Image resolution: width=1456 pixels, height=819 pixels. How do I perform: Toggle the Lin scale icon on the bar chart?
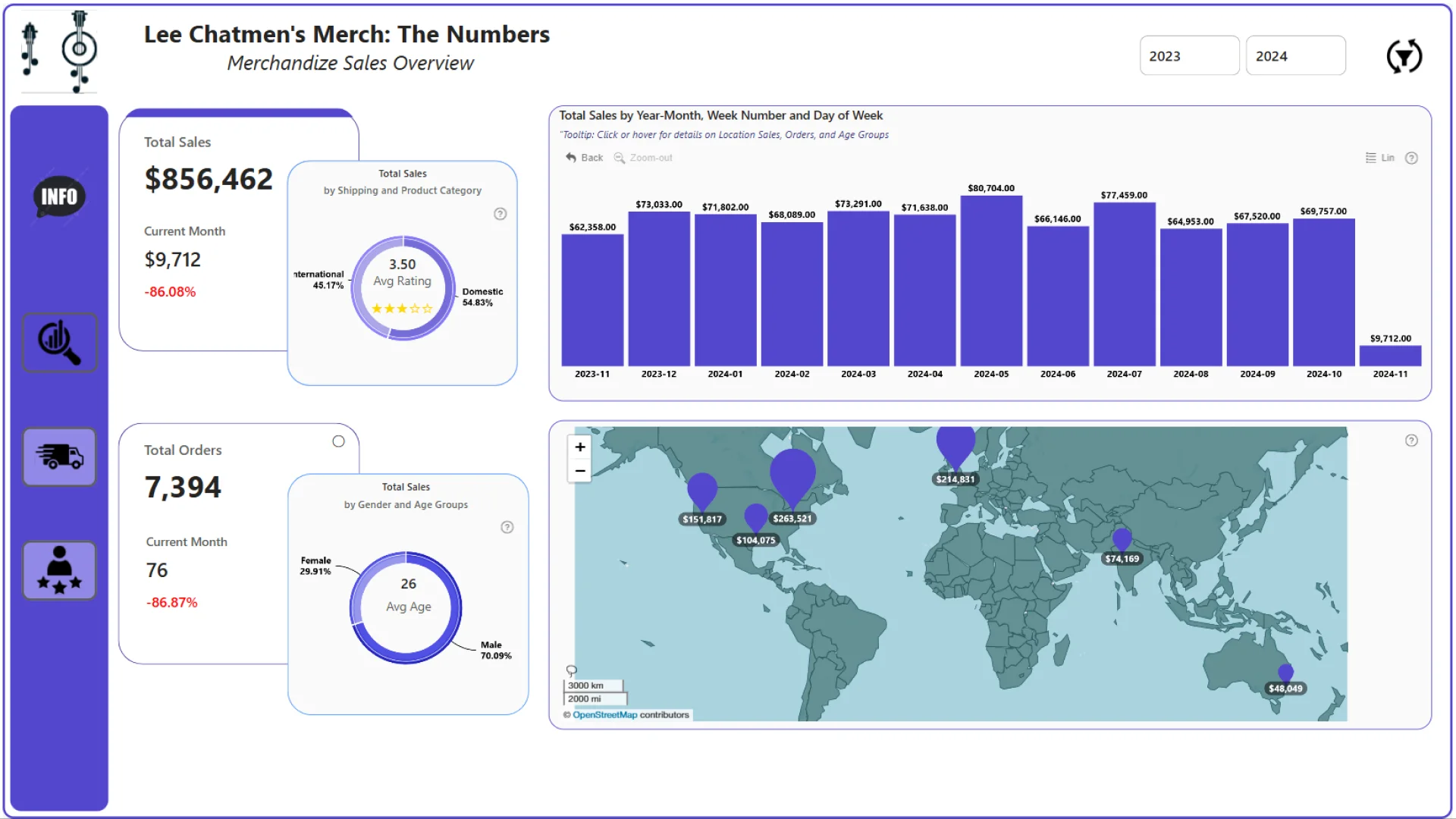point(1380,158)
